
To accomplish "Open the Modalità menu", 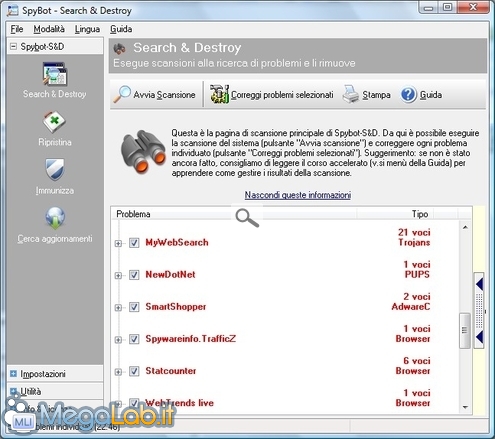I will pos(49,29).
